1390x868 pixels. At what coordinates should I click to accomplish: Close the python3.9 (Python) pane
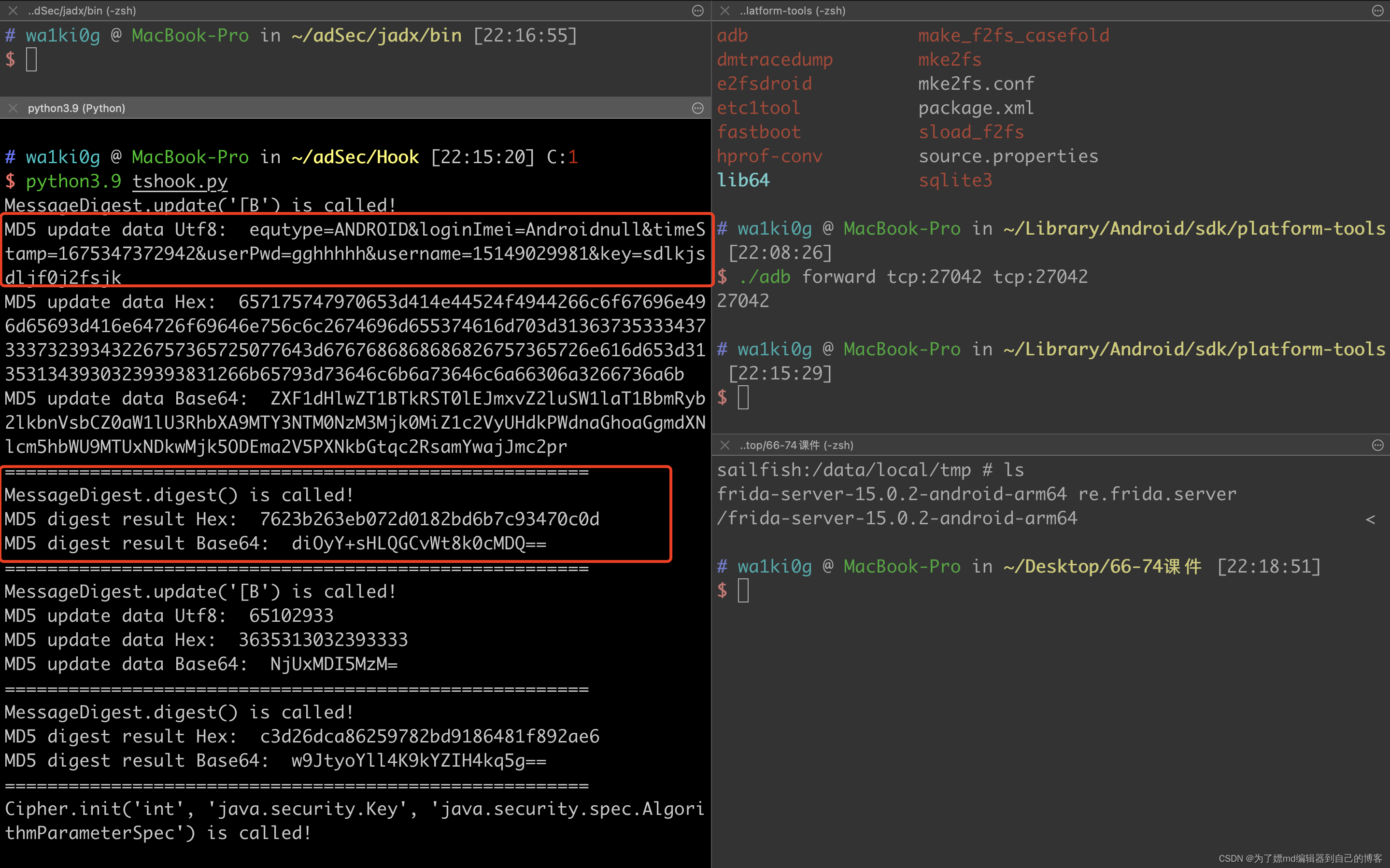click(13, 108)
